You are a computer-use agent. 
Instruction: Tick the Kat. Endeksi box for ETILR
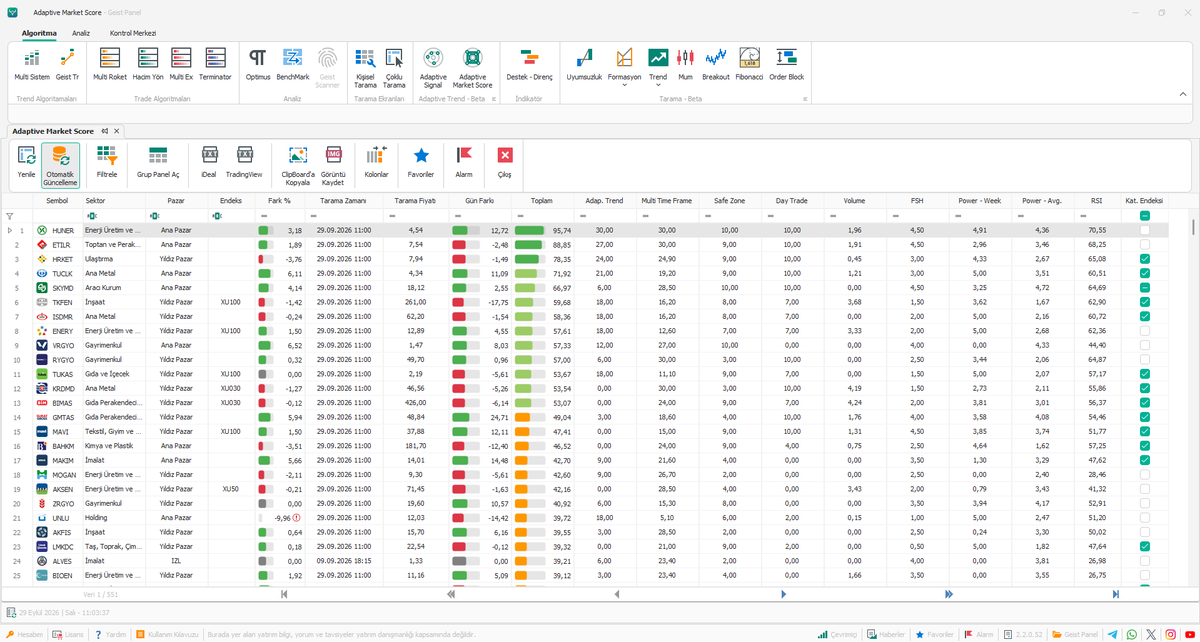coord(1144,244)
